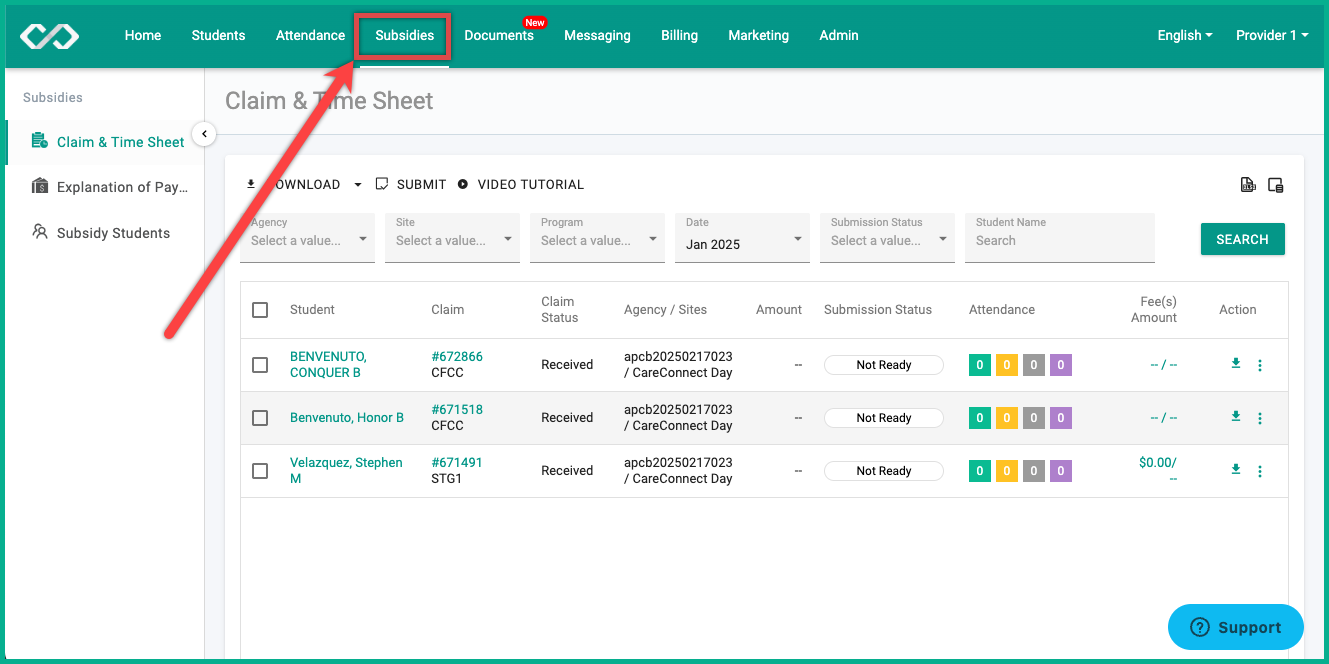Click purple attendance badge in #671491 row
1329x664 pixels.
(x=1061, y=470)
